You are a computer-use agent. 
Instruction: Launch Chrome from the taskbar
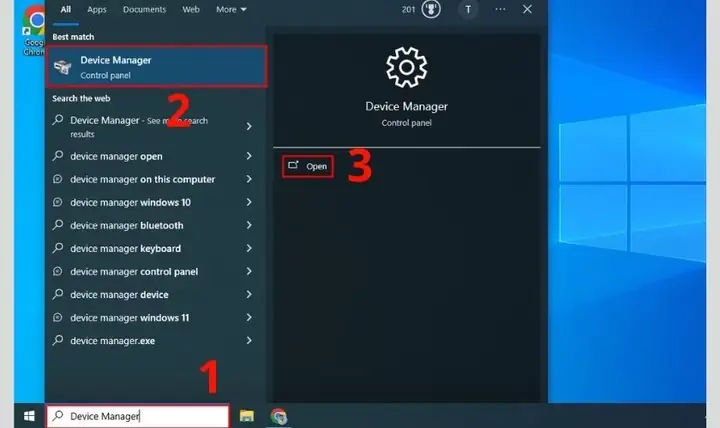tap(279, 416)
